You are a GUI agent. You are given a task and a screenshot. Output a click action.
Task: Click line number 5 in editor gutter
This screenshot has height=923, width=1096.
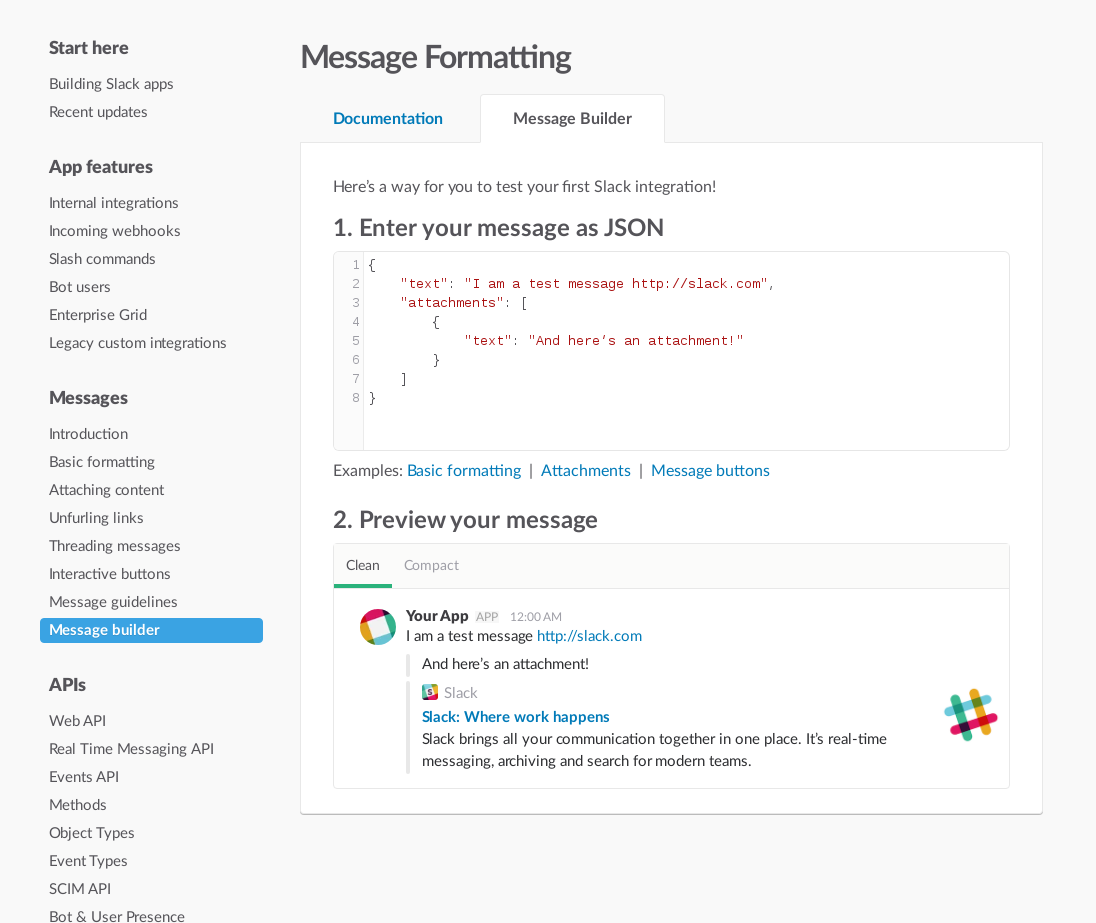(356, 341)
